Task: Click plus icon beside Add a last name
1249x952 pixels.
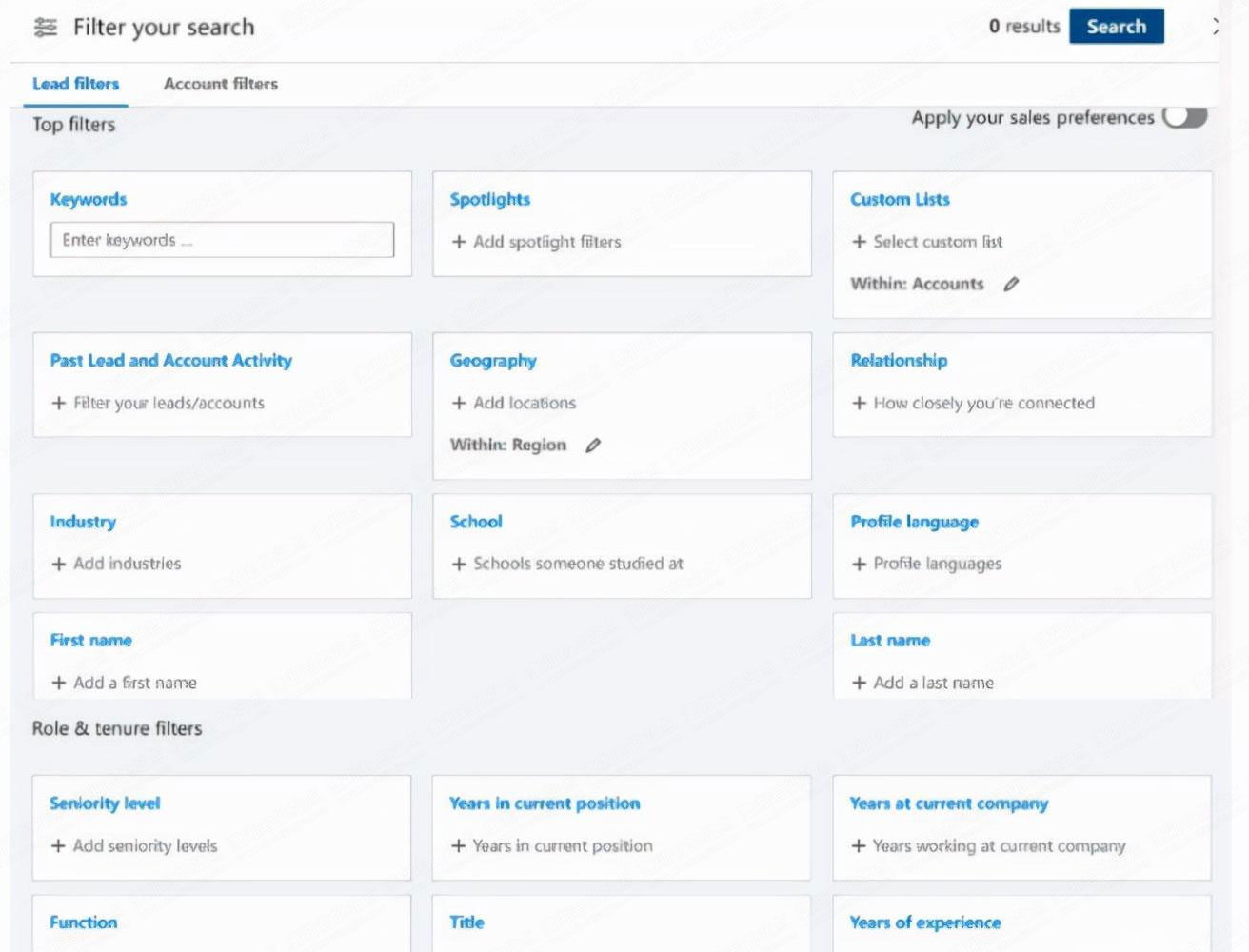Action: (859, 683)
